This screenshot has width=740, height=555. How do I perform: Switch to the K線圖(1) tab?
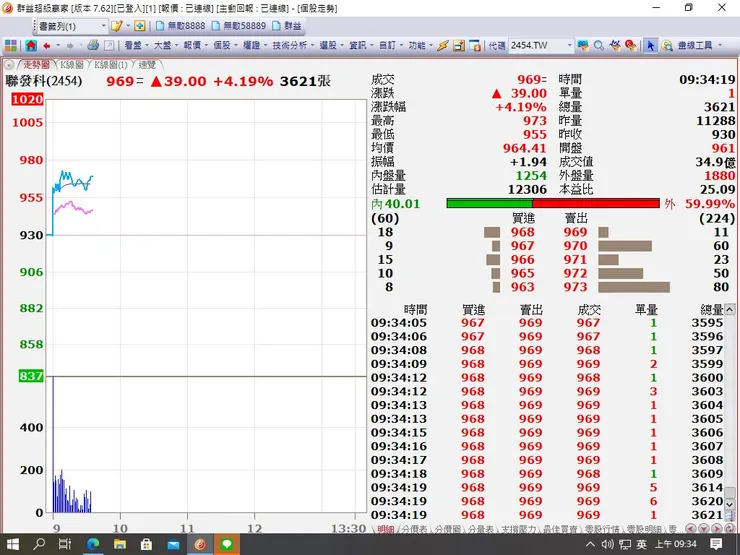110,65
